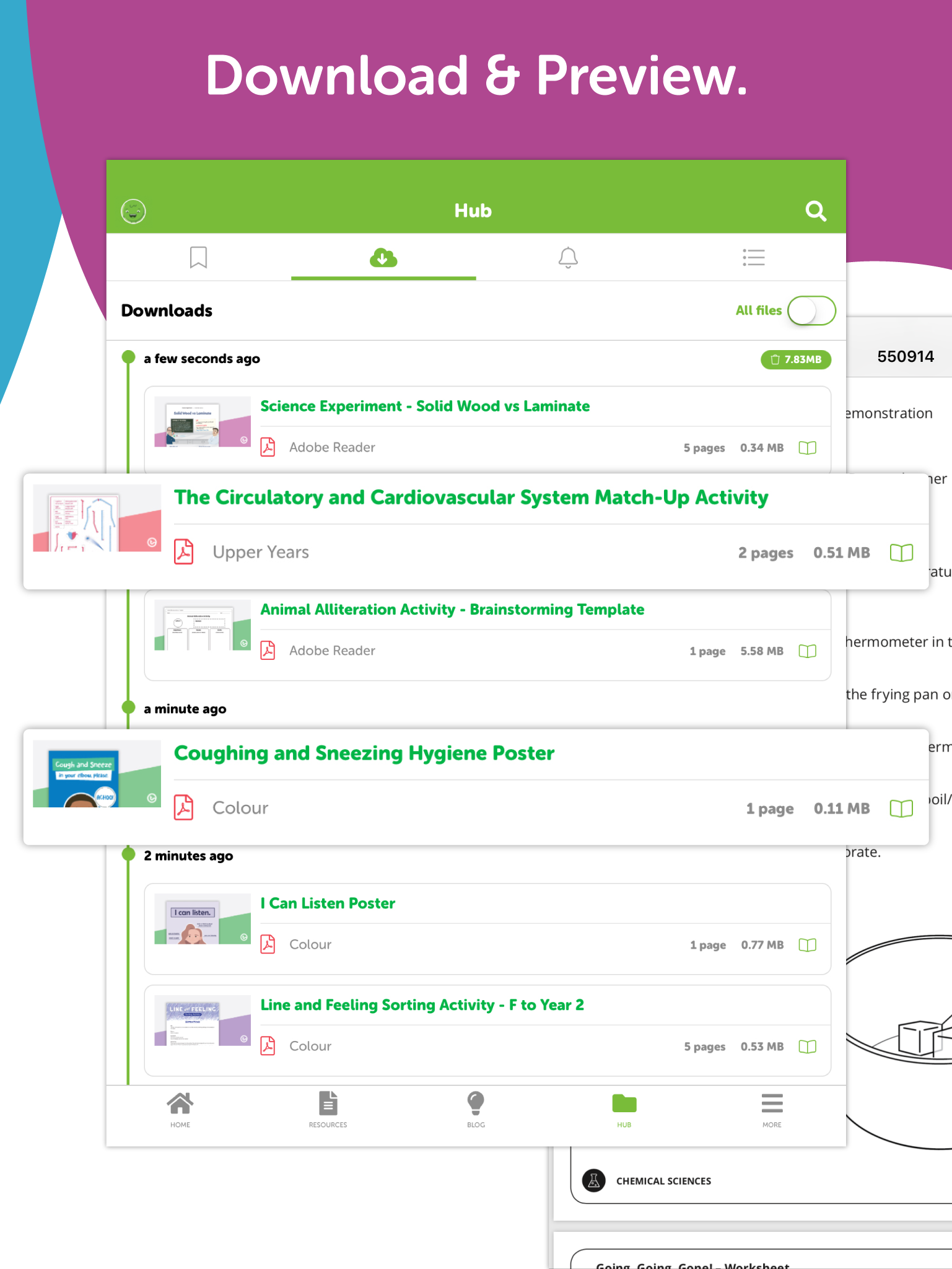Open Blog in bottom navigation
The height and width of the screenshot is (1269, 952).
pyautogui.click(x=476, y=1110)
